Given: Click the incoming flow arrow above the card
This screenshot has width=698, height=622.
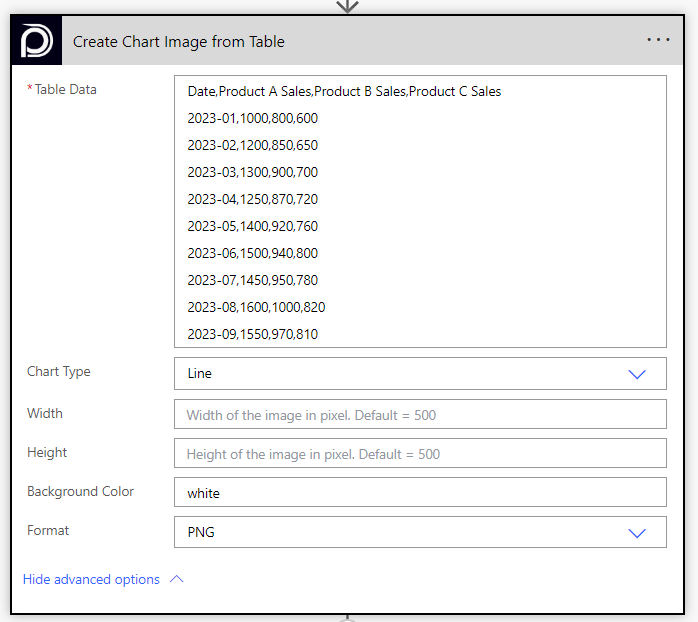Looking at the screenshot, I should point(347,6).
